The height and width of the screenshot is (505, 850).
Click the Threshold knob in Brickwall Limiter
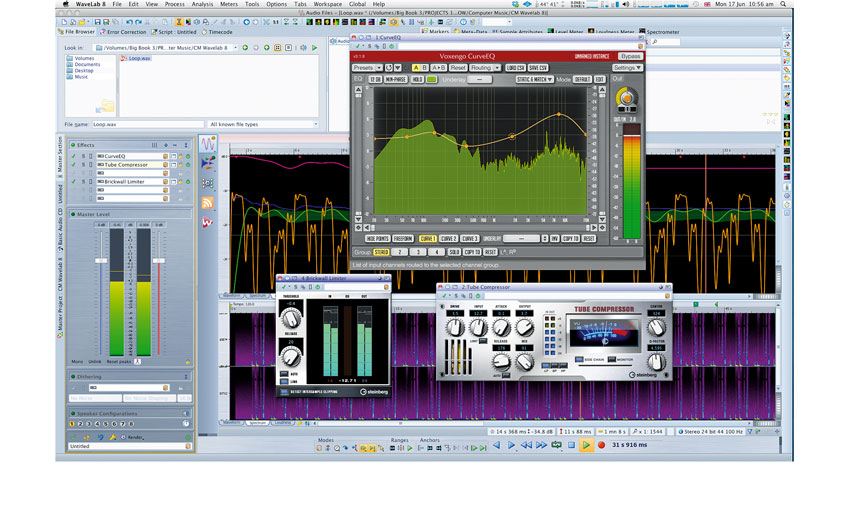point(291,318)
